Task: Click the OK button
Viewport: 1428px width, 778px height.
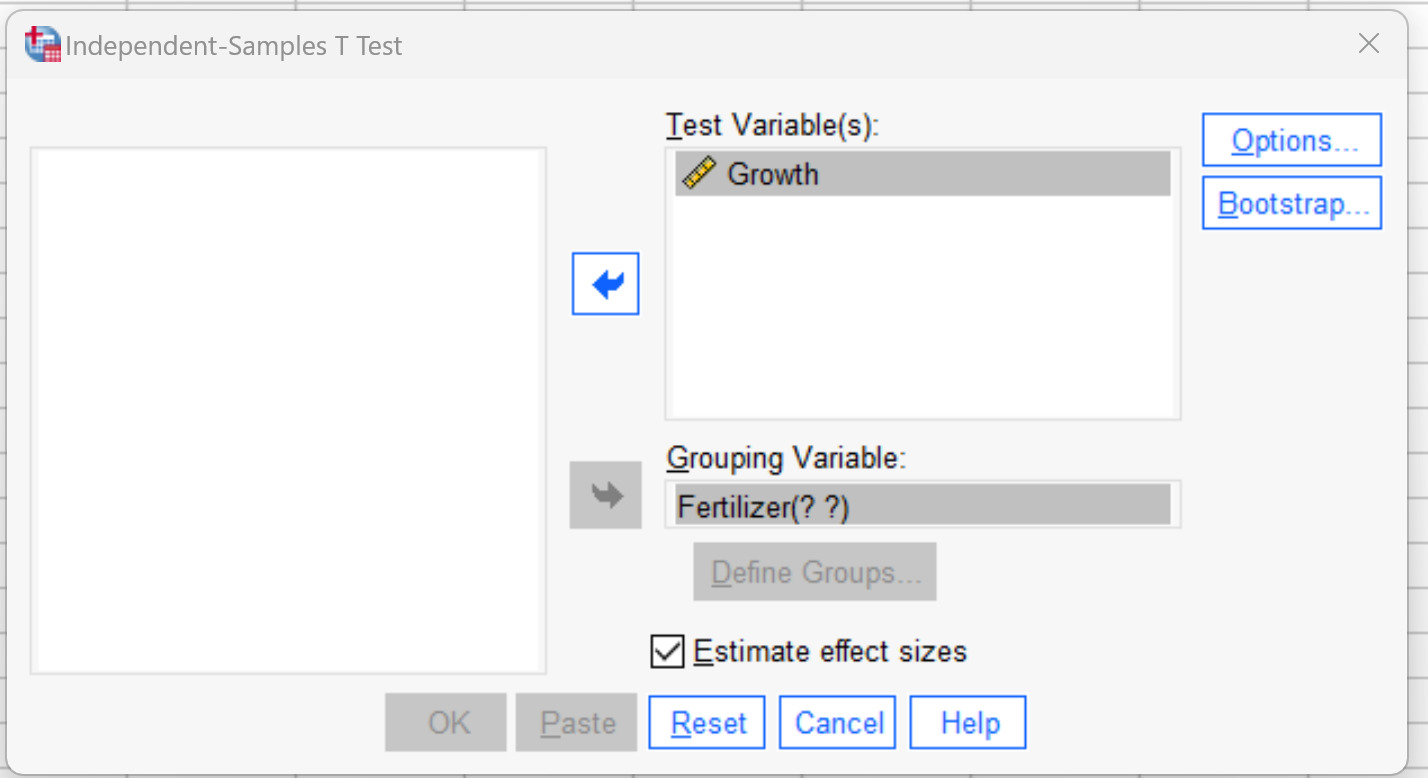Action: (445, 721)
